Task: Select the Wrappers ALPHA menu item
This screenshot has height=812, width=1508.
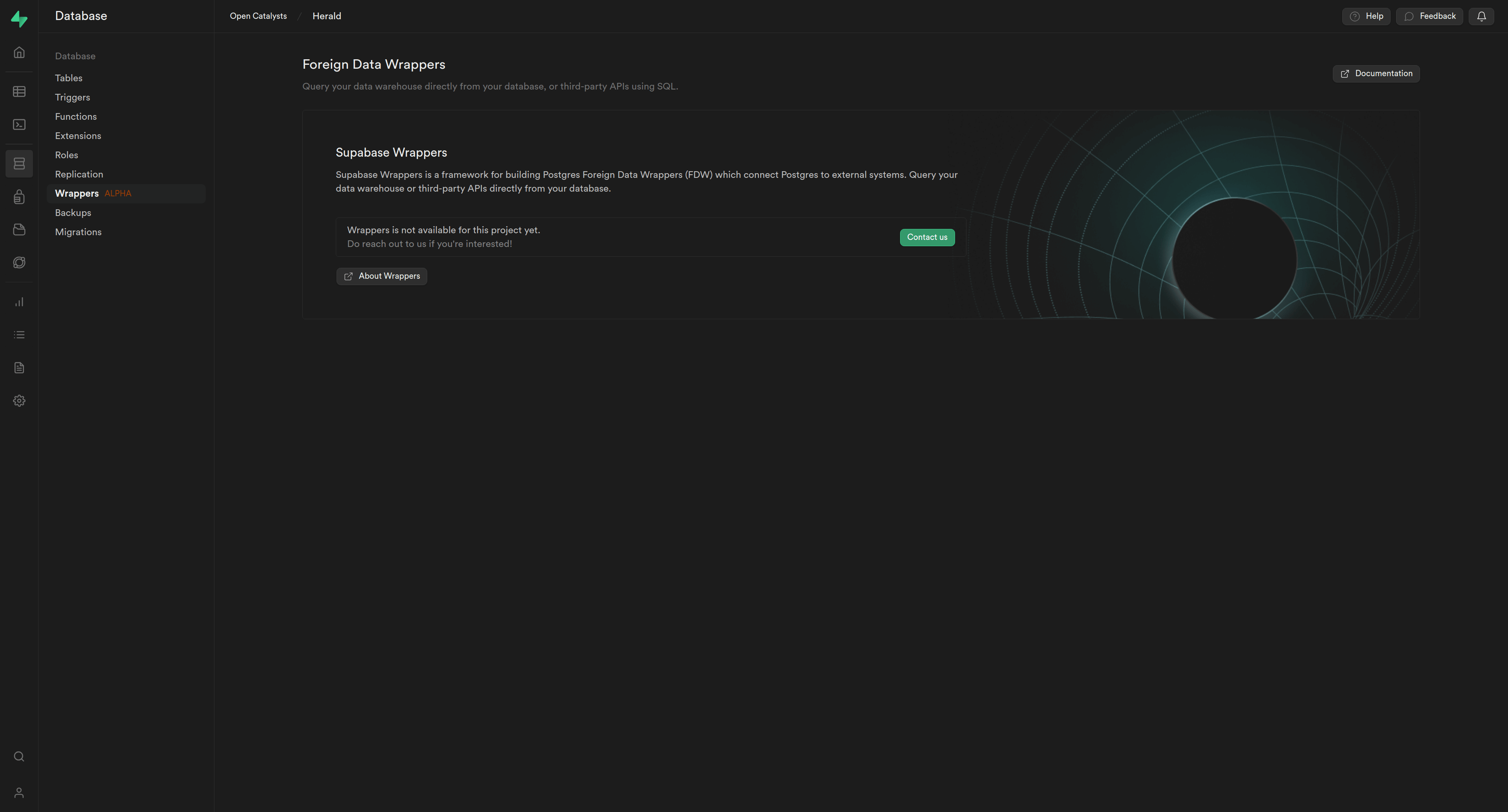Action: click(126, 194)
